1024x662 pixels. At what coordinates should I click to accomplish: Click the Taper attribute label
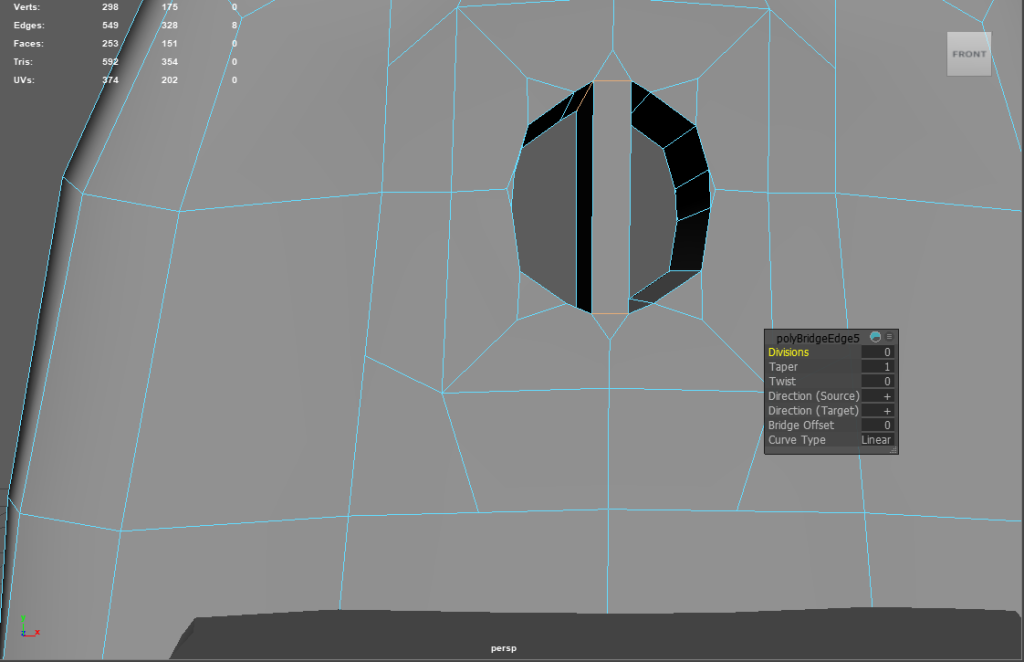783,367
